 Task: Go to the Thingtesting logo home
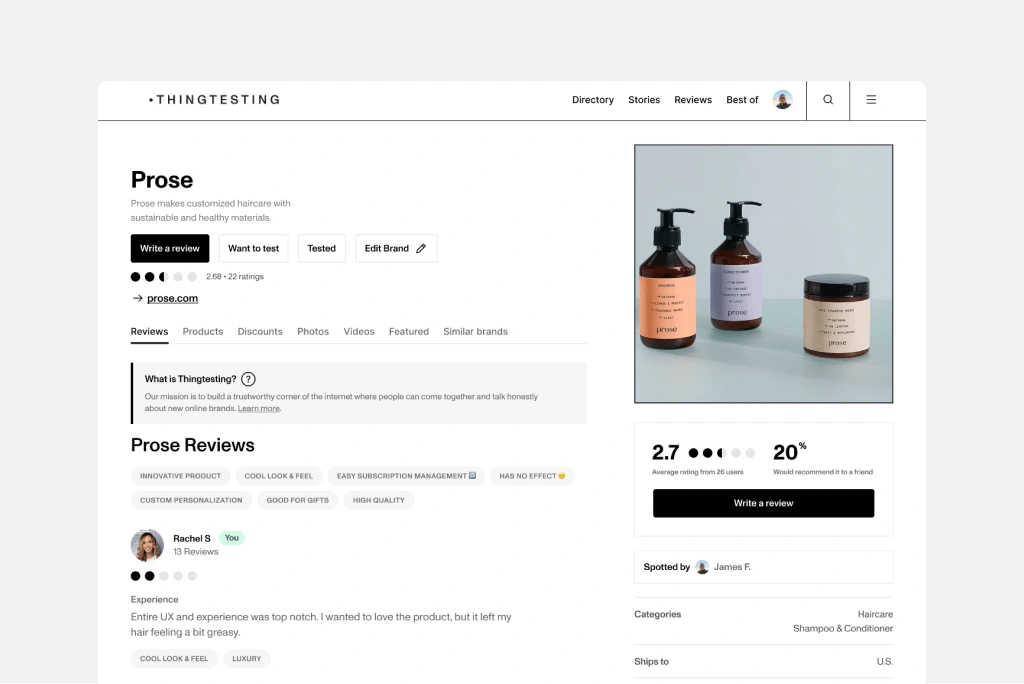pos(214,100)
